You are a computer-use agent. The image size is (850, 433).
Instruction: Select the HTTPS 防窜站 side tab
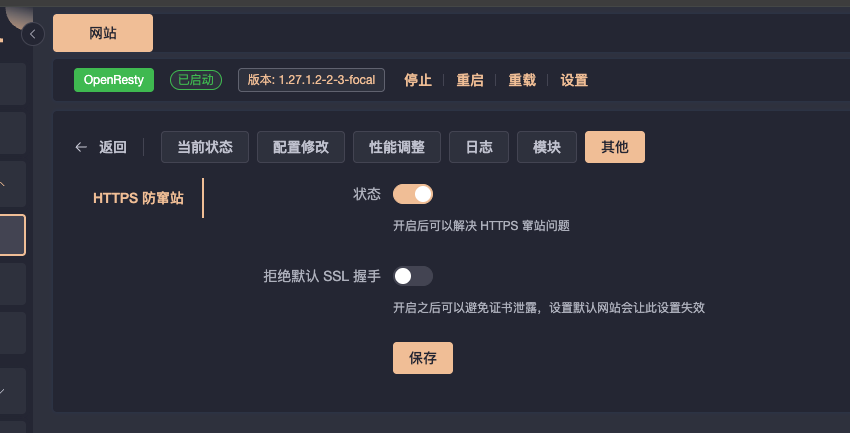click(139, 198)
